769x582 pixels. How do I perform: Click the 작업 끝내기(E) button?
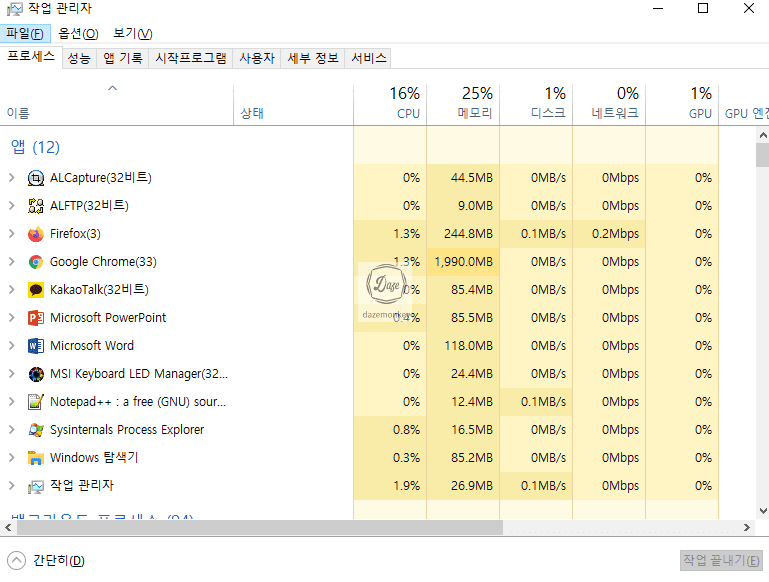[x=721, y=560]
